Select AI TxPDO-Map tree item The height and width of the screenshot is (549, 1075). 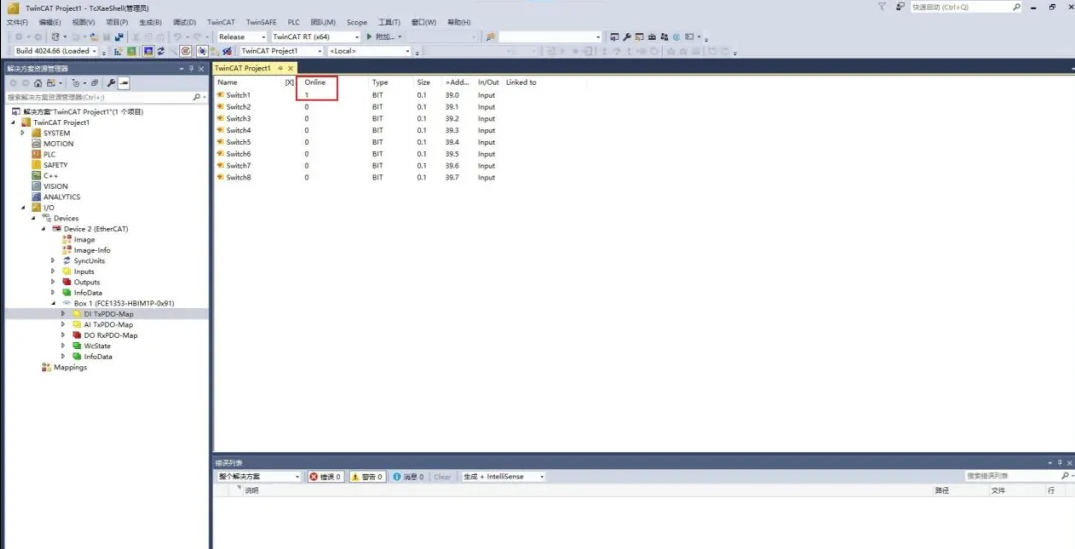click(108, 325)
